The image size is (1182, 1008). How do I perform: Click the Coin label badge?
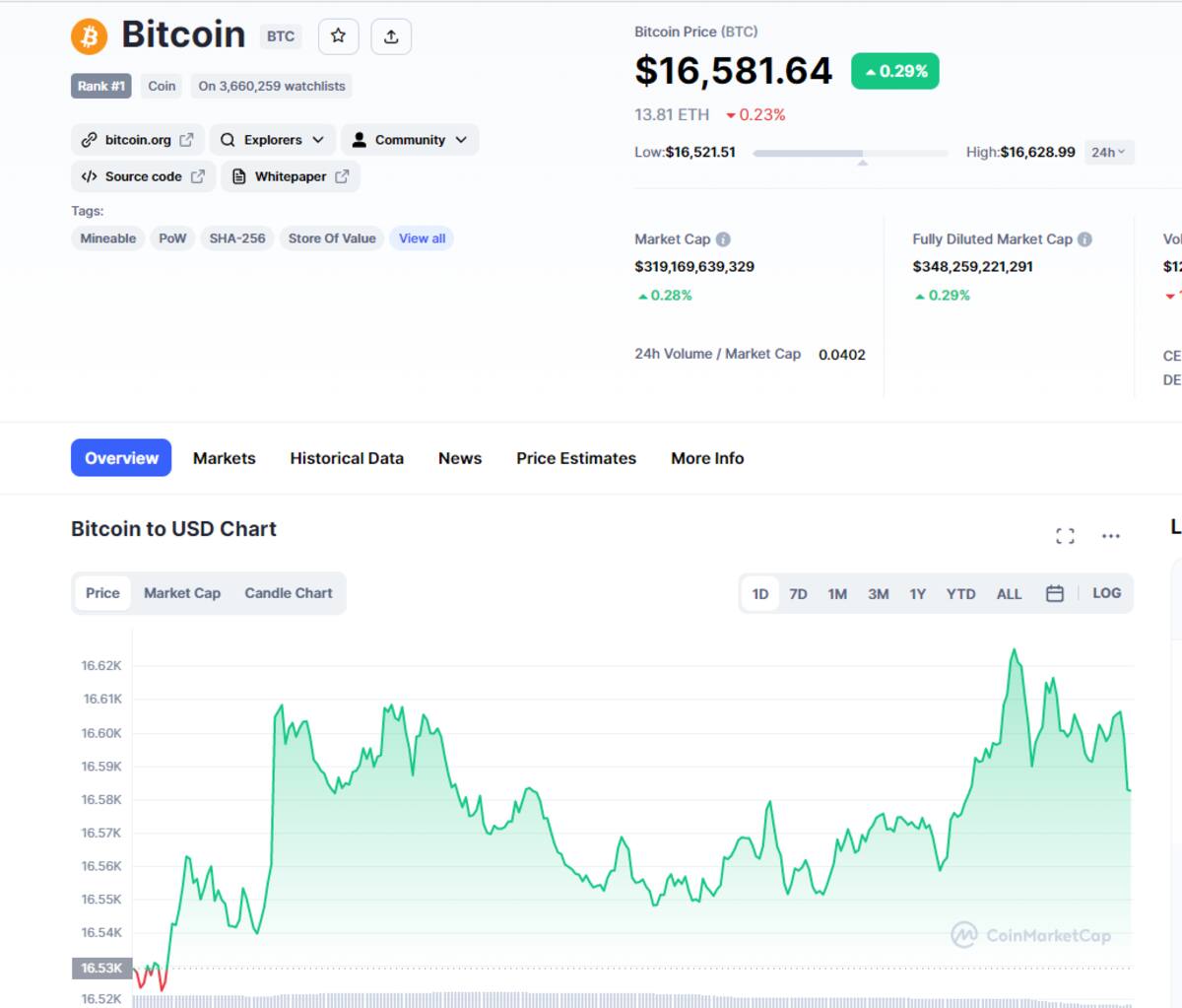162,86
